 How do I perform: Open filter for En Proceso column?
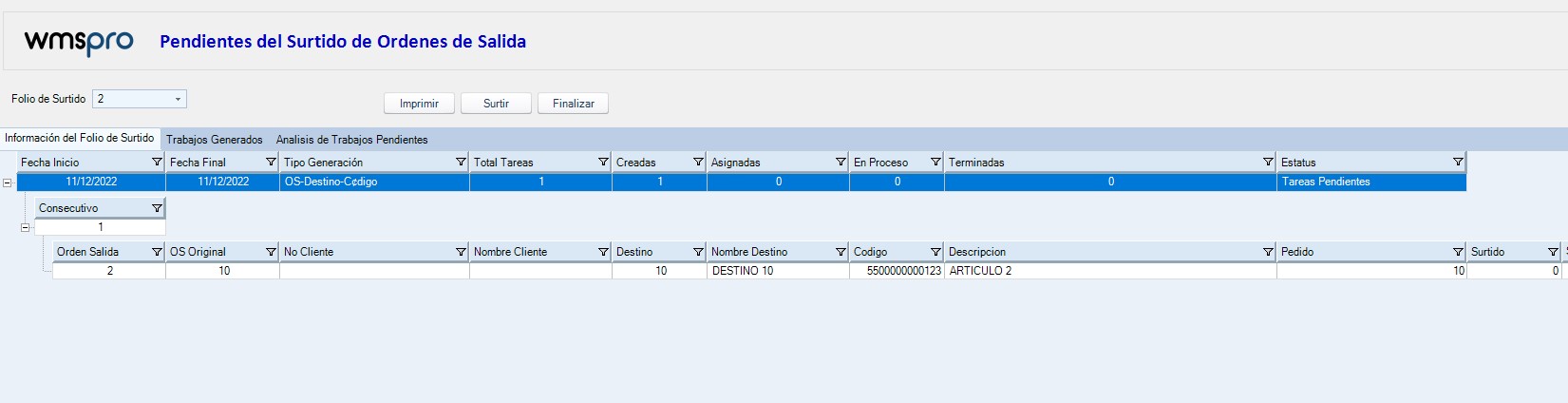coord(935,163)
